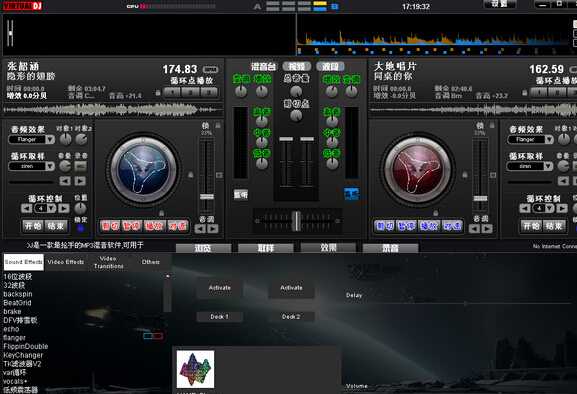
Task: Toggle second Activate button above Deck 2
Action: tap(291, 288)
